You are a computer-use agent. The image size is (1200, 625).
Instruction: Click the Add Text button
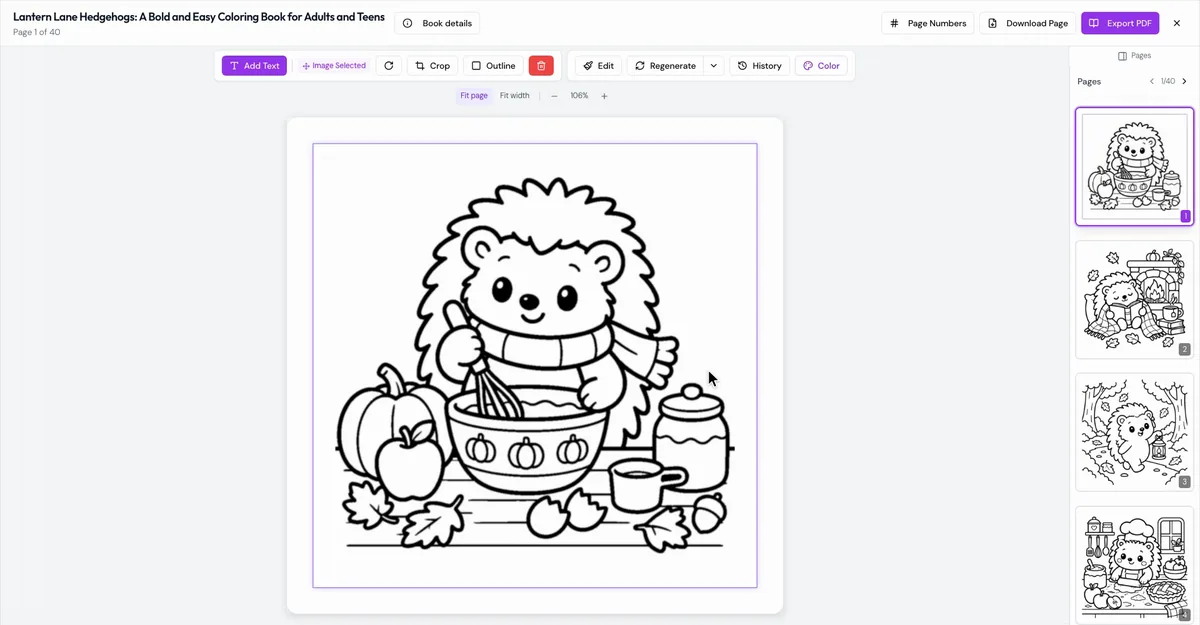(254, 66)
